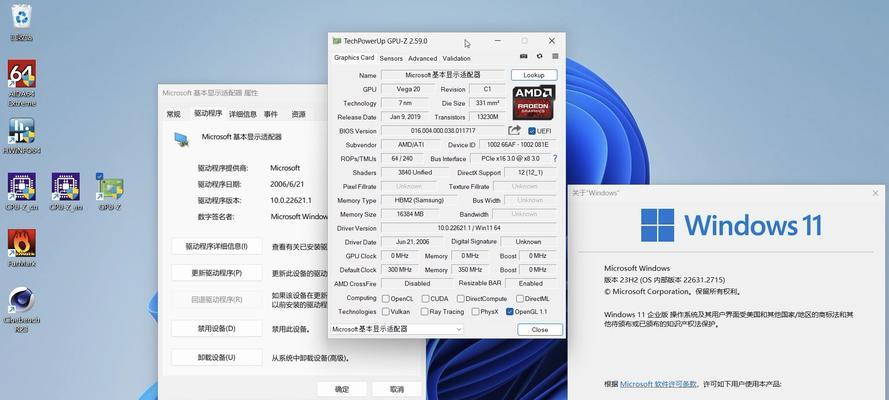Click the 取消 button in properties dialog
This screenshot has width=889, height=400.
coord(396,389)
